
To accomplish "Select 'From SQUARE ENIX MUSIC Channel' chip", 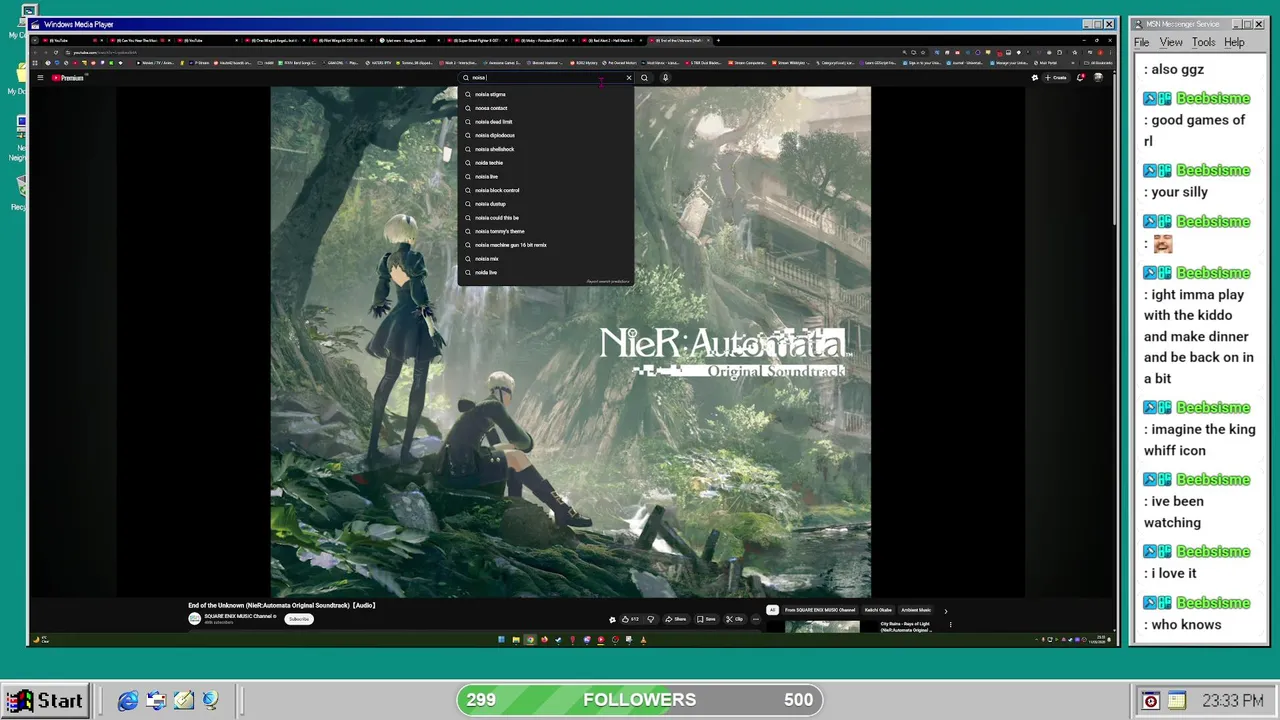I will (819, 610).
